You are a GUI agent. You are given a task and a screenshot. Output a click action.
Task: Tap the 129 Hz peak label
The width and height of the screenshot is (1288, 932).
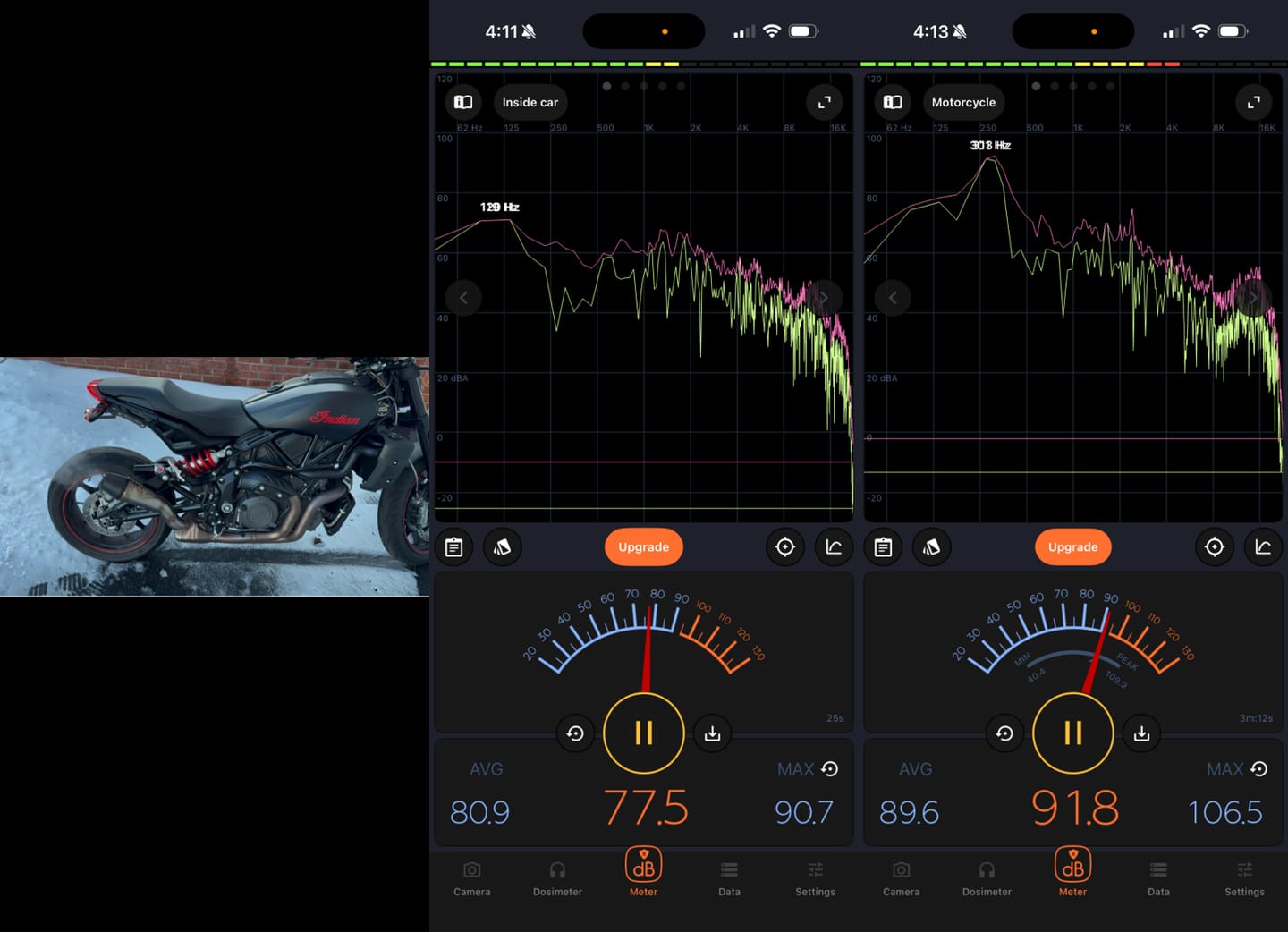click(x=500, y=207)
